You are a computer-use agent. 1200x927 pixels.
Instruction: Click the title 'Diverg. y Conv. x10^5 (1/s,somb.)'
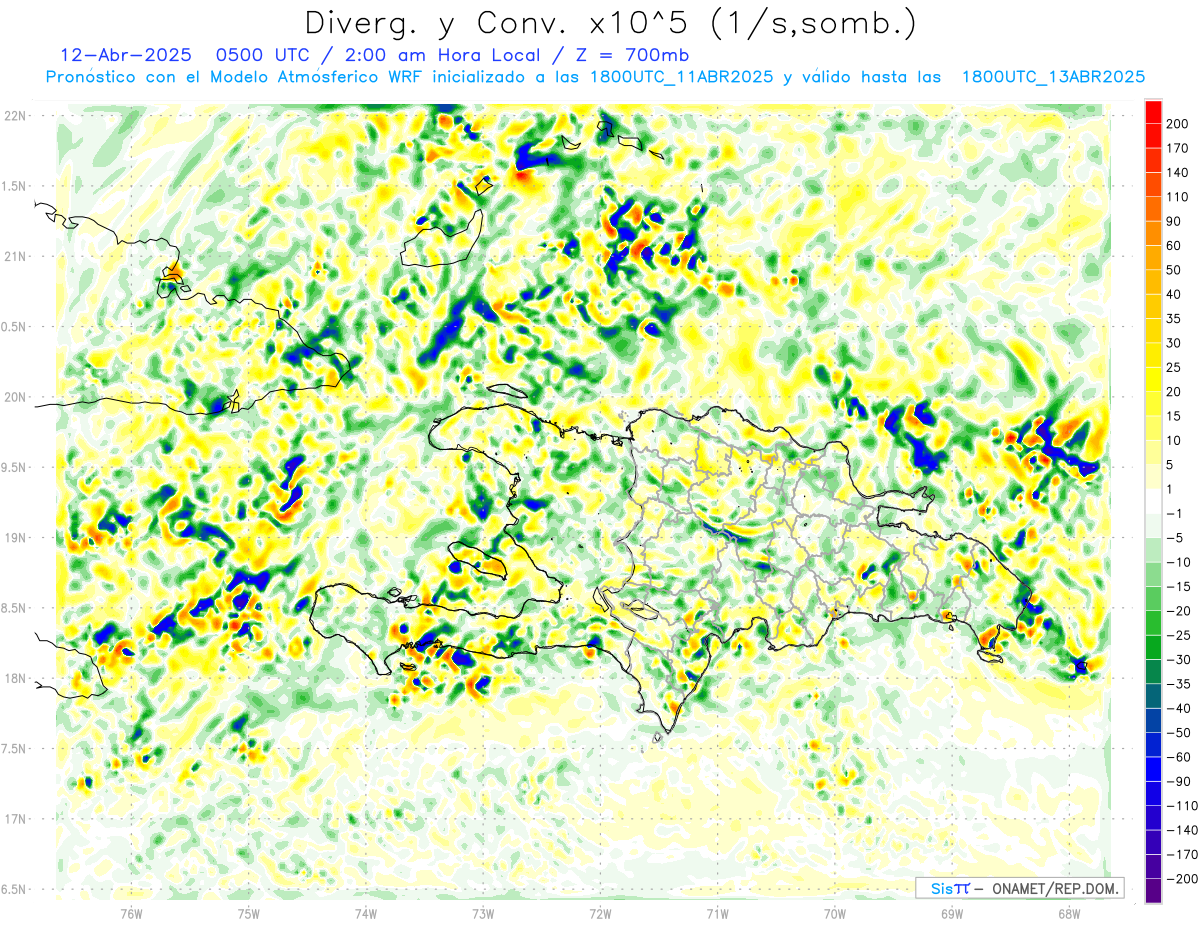click(x=610, y=24)
